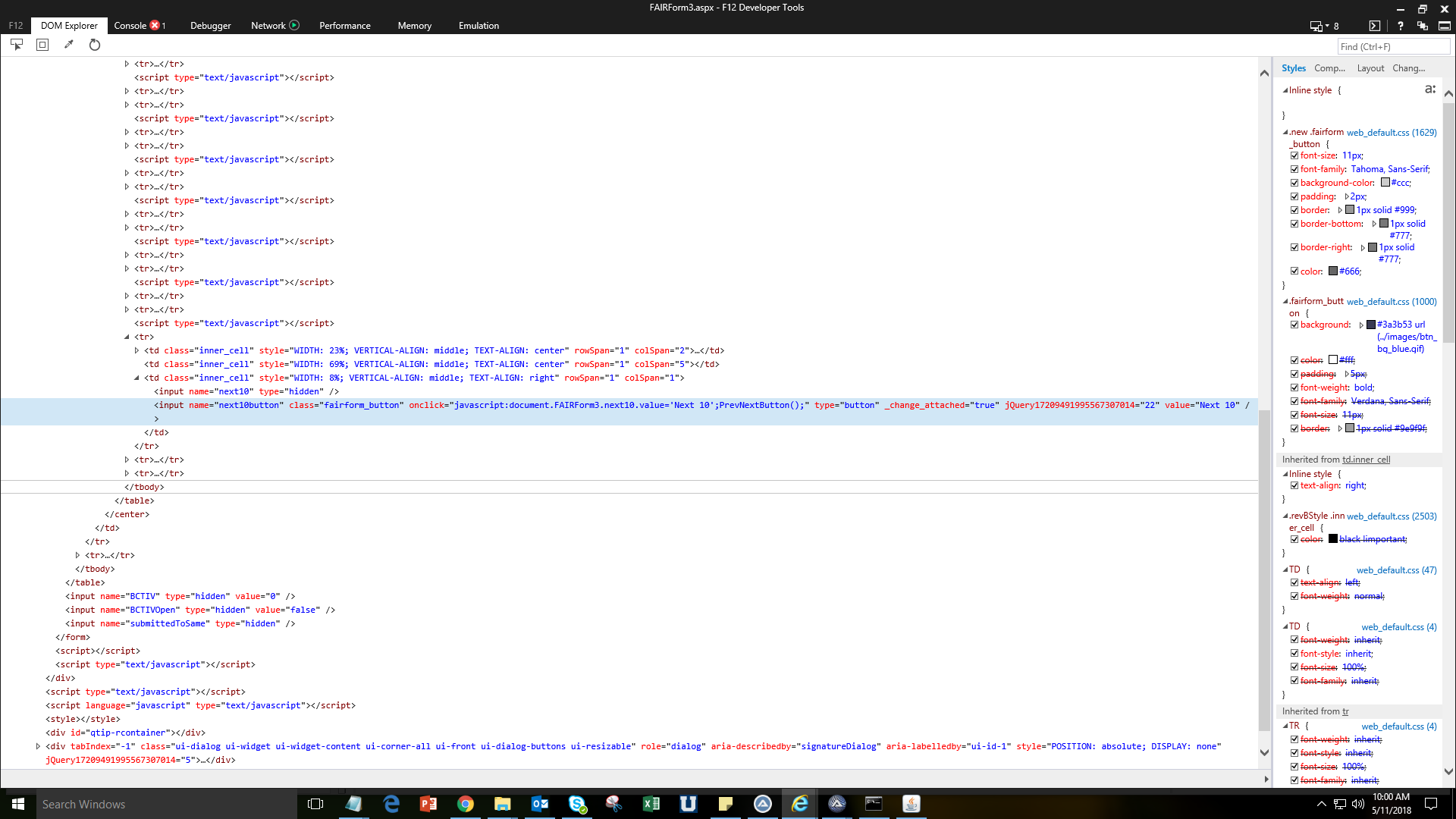The height and width of the screenshot is (819, 1456).
Task: Uncheck the text-align right property
Action: click(1294, 485)
